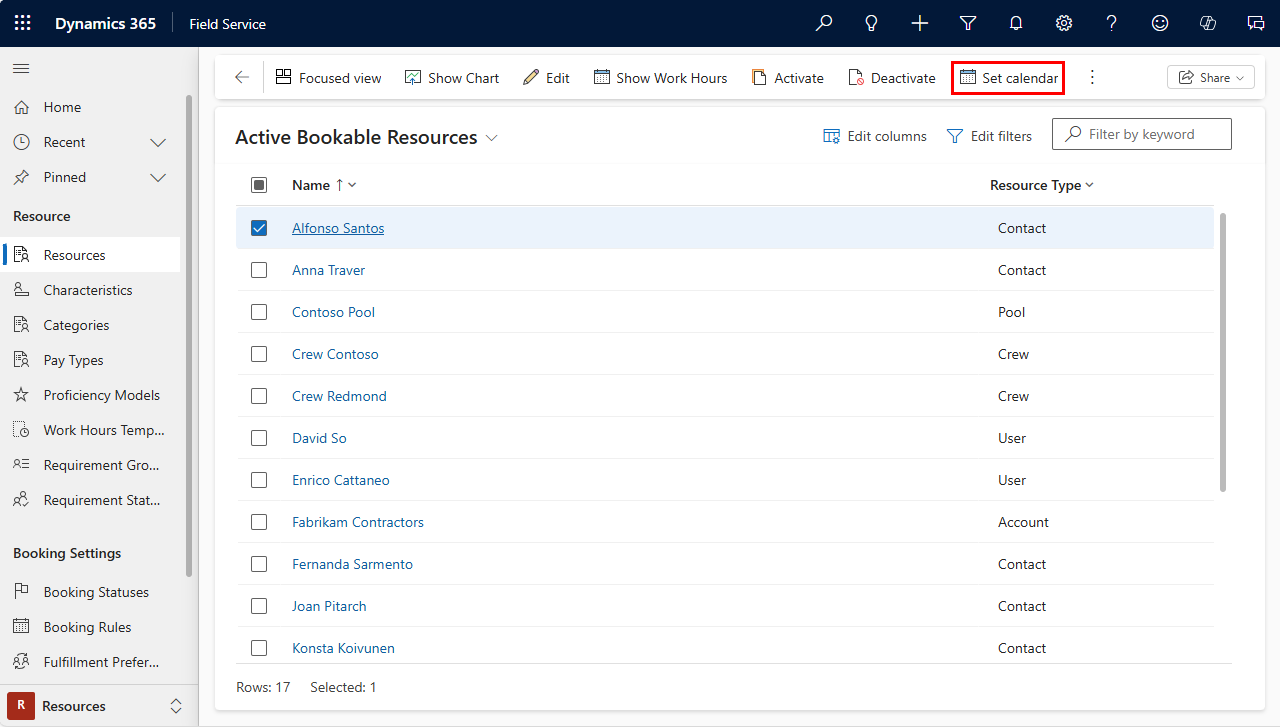1280x727 pixels.
Task: Click the Search magnifier icon in the header
Action: coord(823,23)
